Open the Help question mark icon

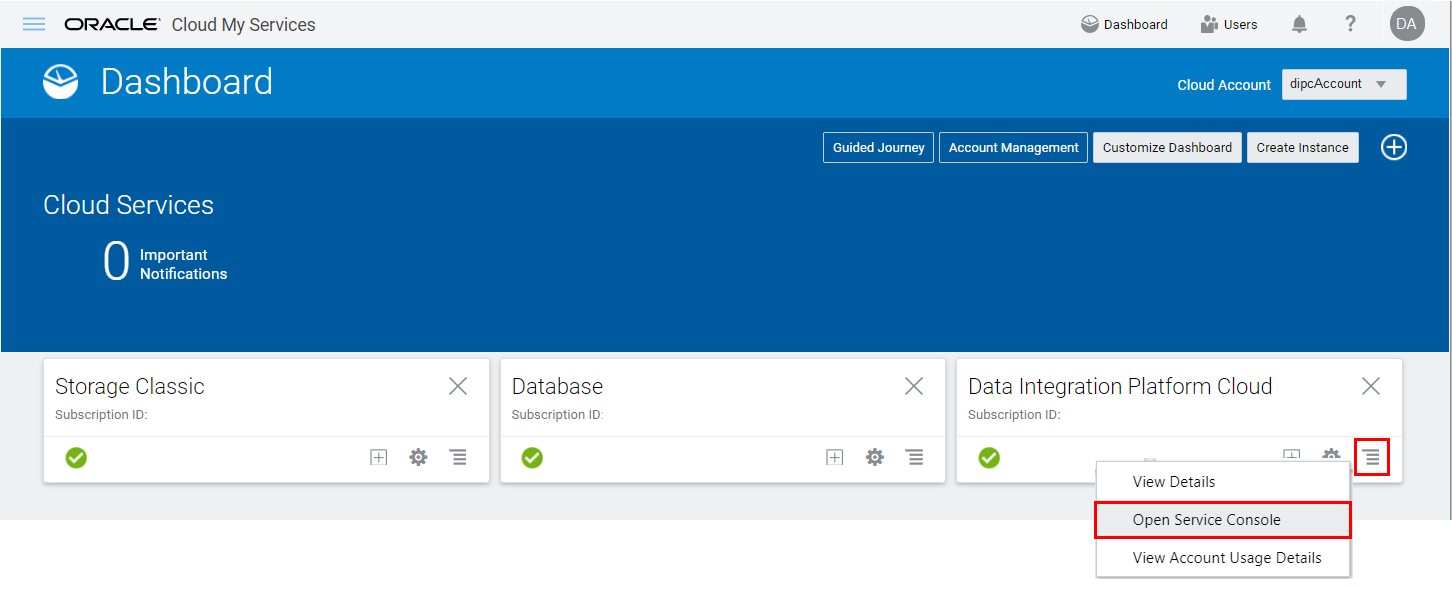(1350, 23)
